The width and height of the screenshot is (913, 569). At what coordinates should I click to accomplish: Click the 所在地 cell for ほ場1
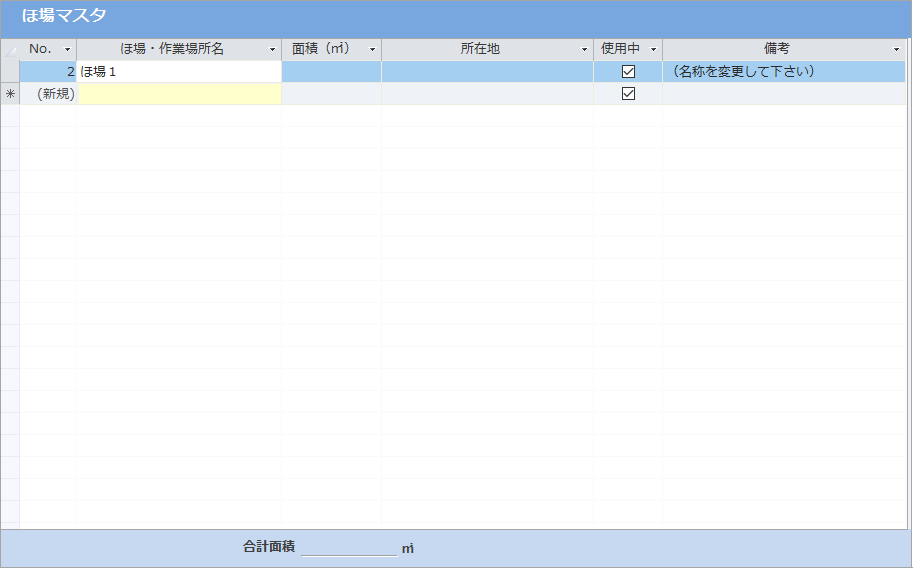coord(487,72)
